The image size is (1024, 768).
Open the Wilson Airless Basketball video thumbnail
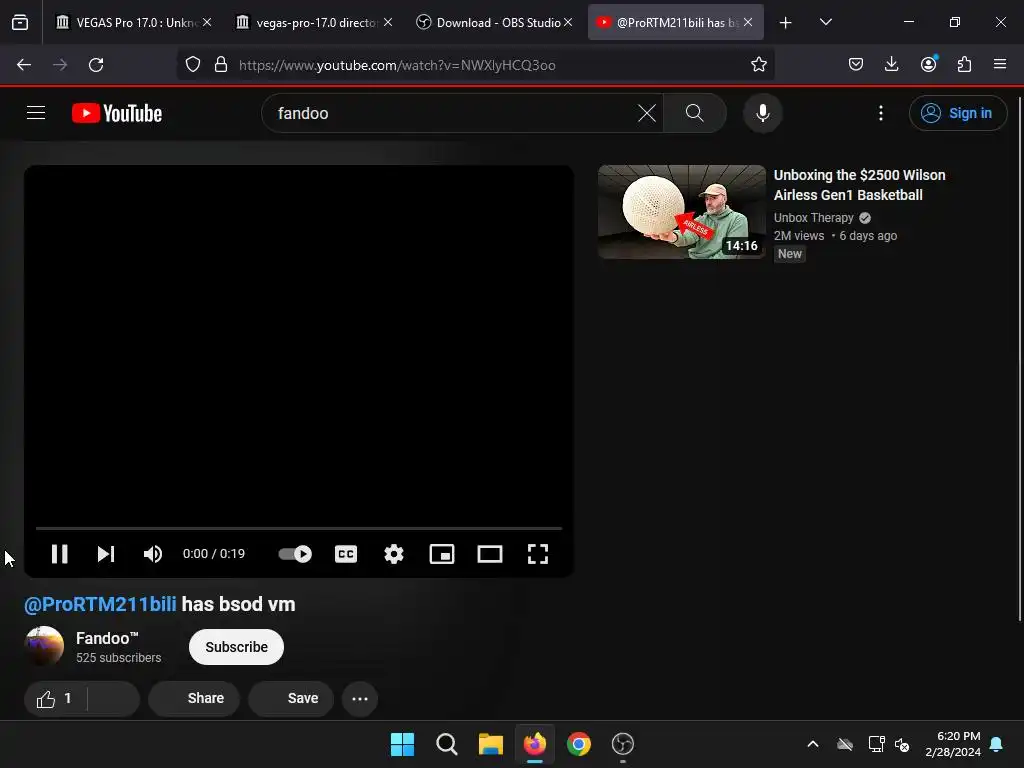click(682, 212)
